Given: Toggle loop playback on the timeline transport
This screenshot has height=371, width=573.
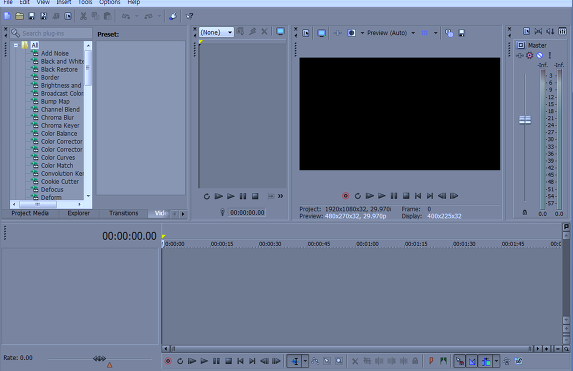Looking at the screenshot, I should click(x=180, y=361).
